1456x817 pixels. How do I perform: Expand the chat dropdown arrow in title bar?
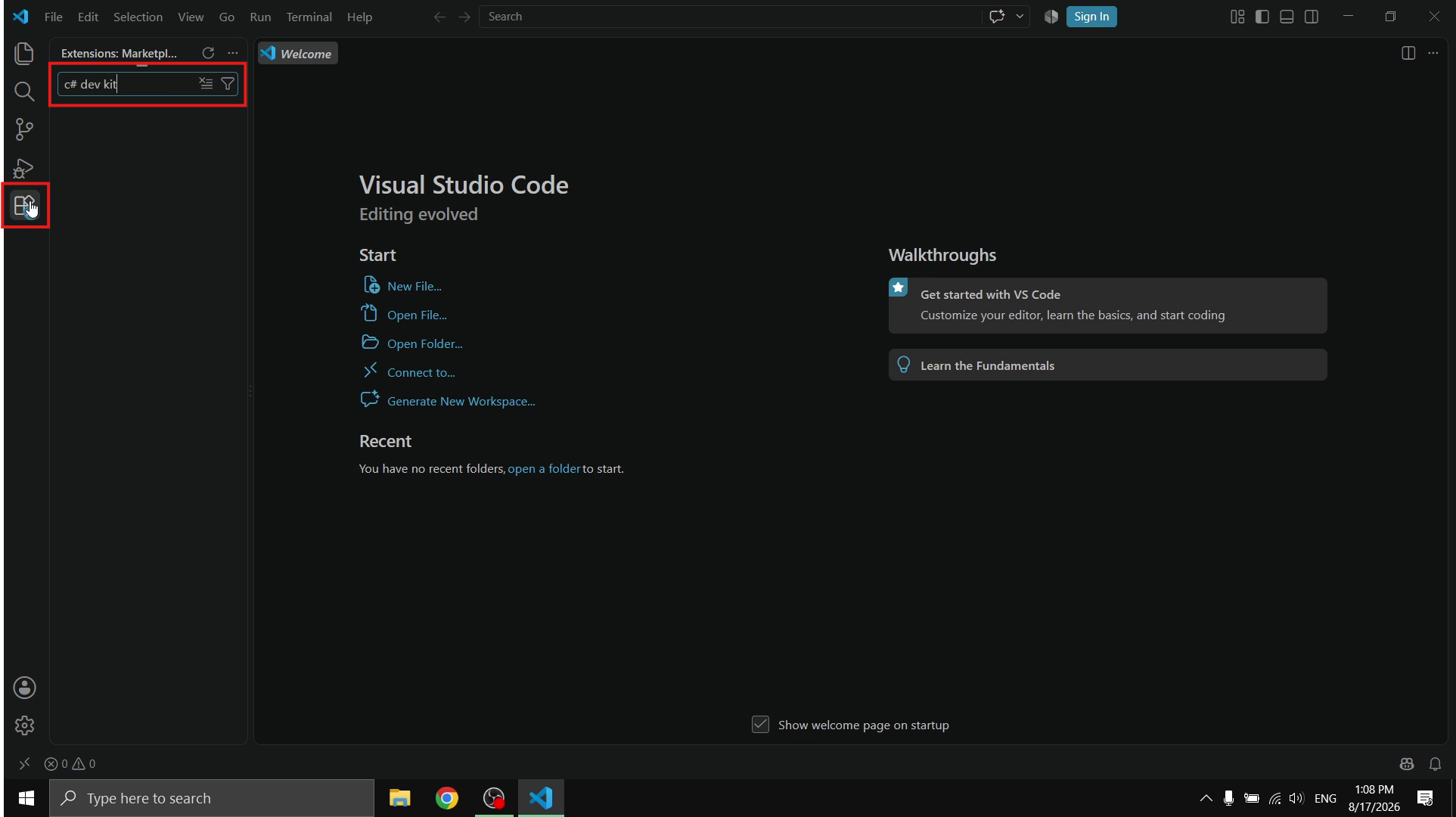1020,17
